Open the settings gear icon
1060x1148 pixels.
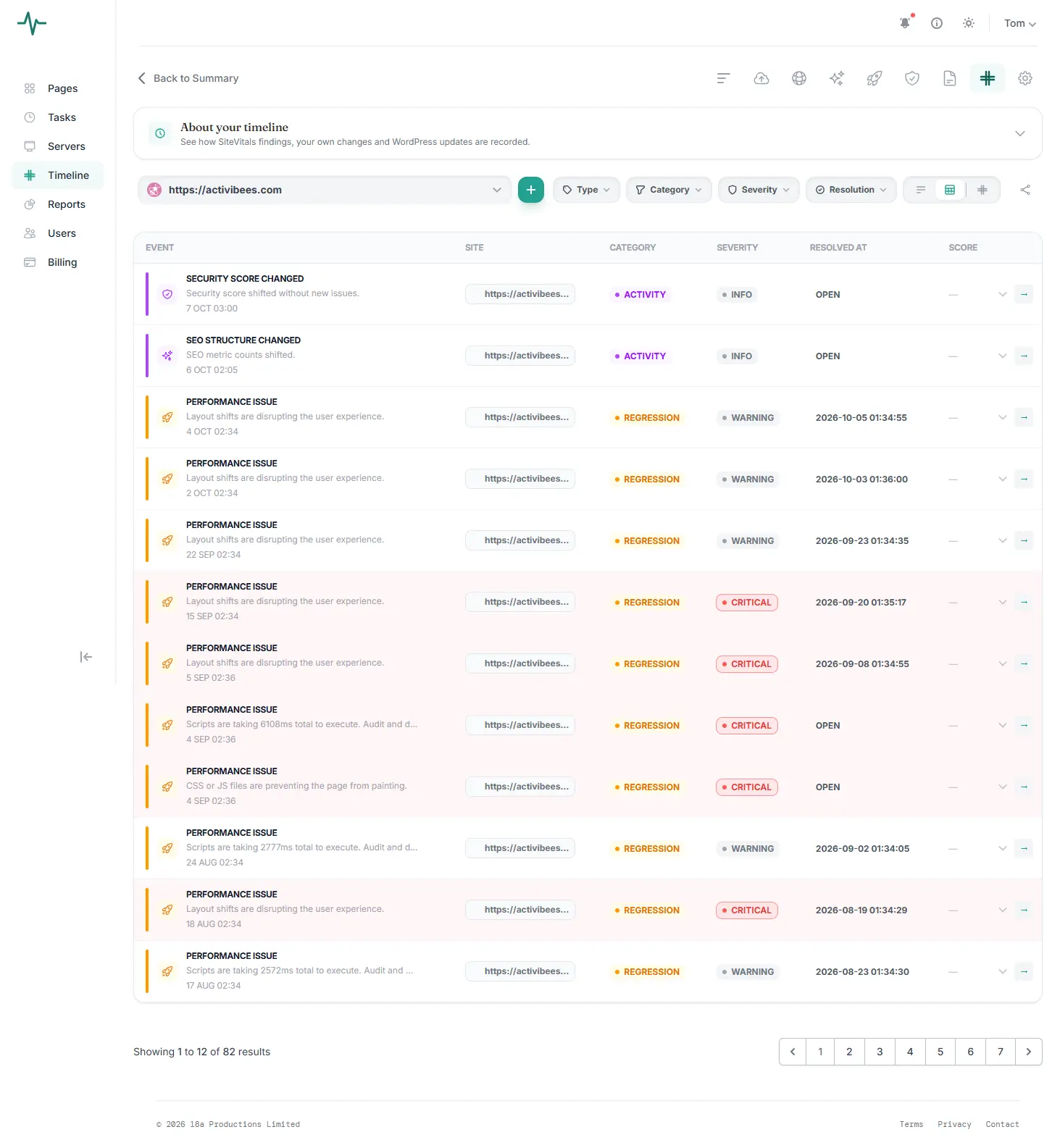(x=1025, y=78)
